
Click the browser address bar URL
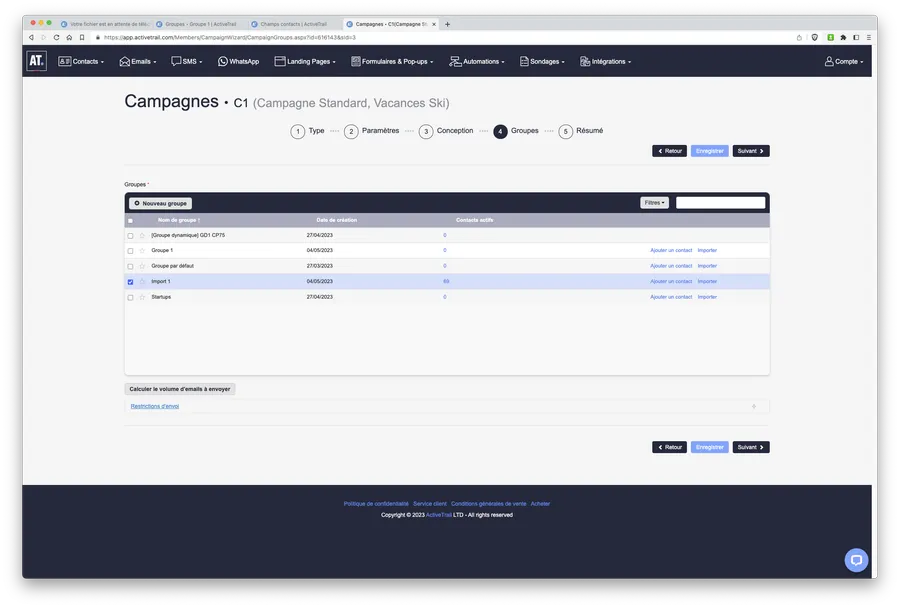[230, 37]
